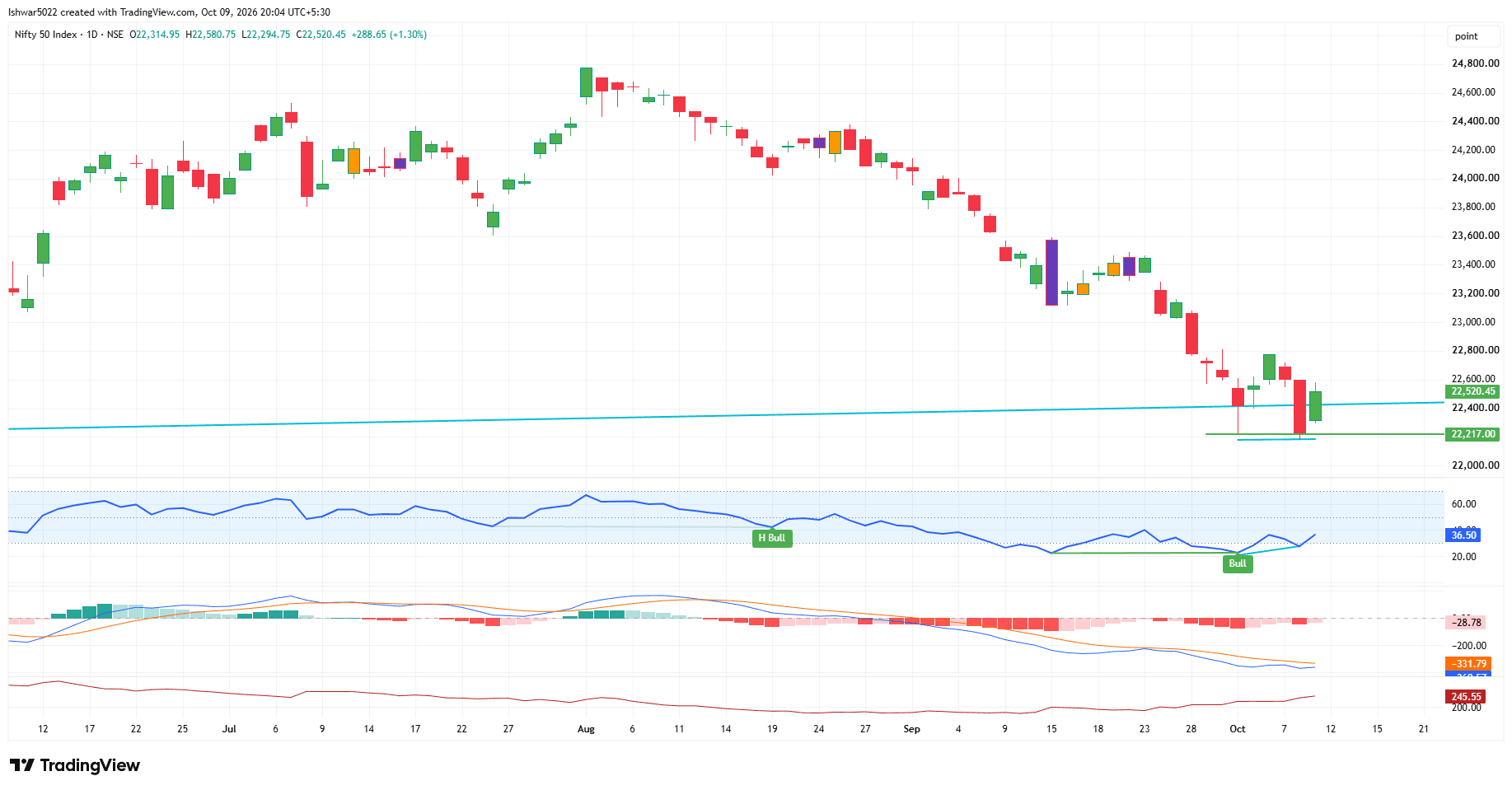Select the low value L22,294.75
The image size is (1512, 790).
coord(265,35)
